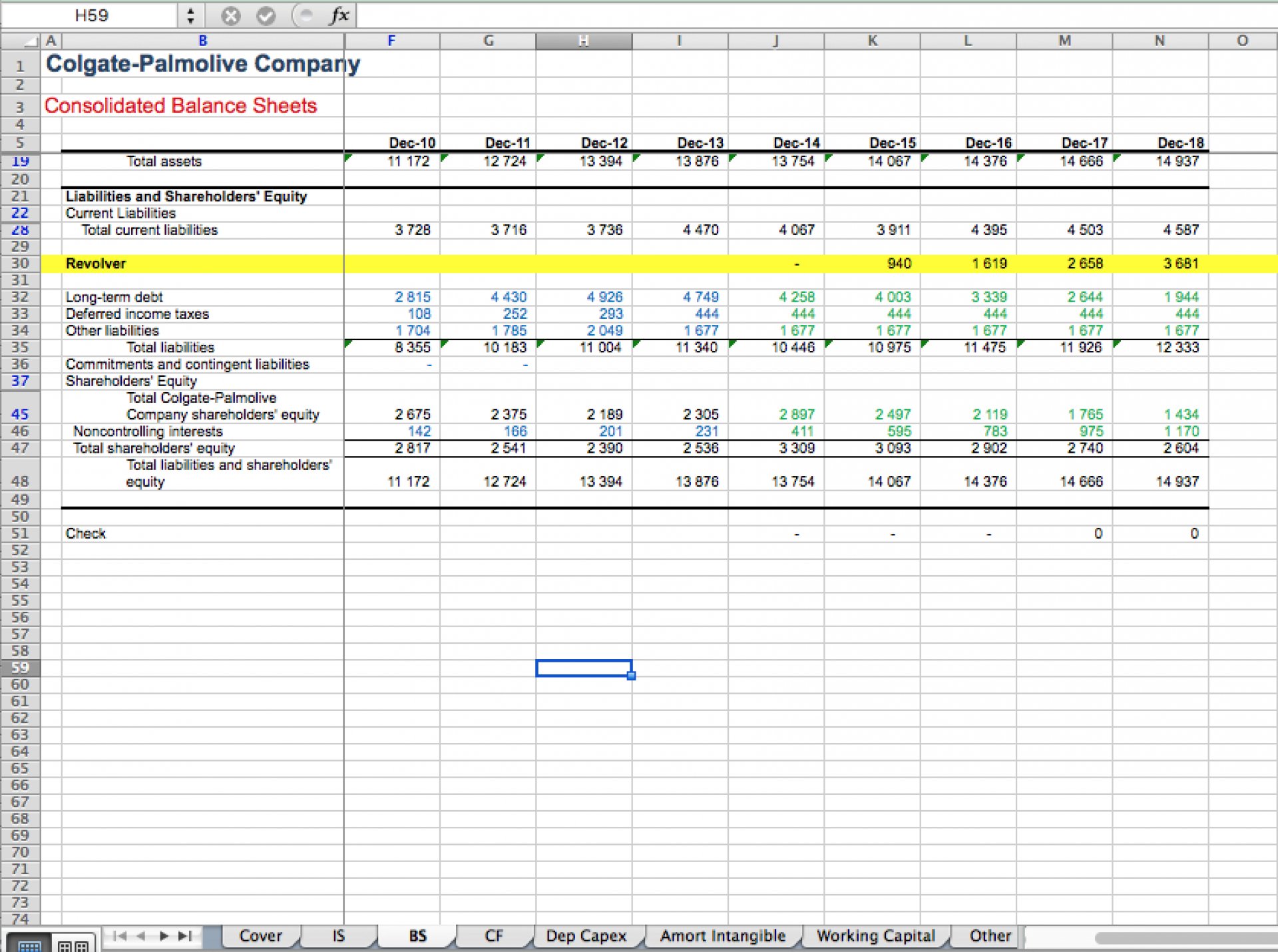Open the Dep Capex sheet tab
Viewport: 1278px width, 952px height.
coord(586,936)
